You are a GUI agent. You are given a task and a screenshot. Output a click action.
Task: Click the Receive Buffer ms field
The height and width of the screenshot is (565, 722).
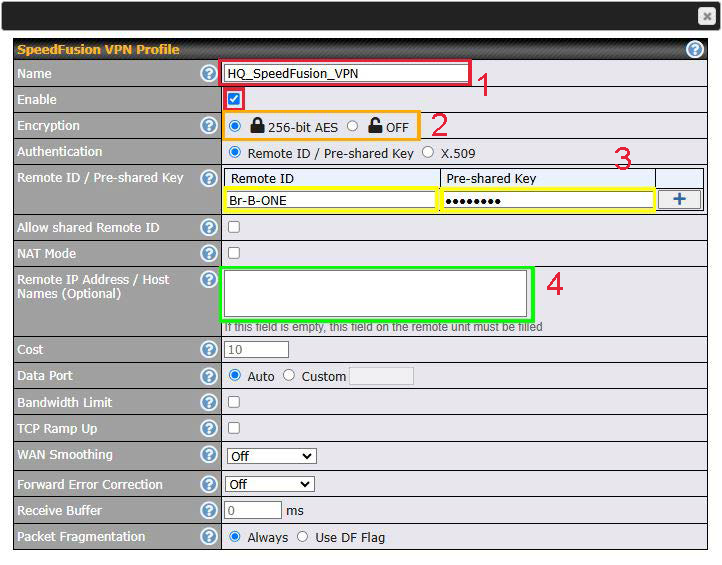point(253,510)
